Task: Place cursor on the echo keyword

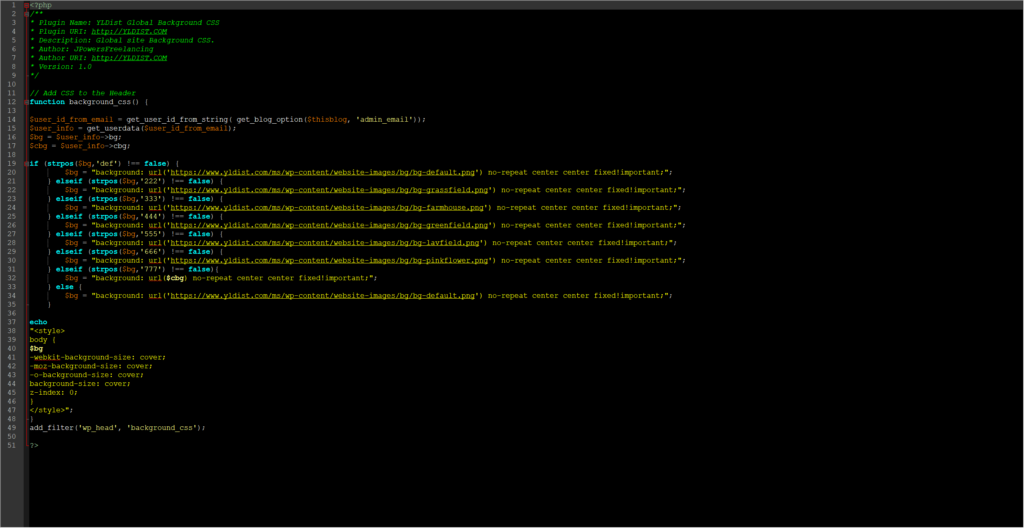Action: tap(39, 322)
